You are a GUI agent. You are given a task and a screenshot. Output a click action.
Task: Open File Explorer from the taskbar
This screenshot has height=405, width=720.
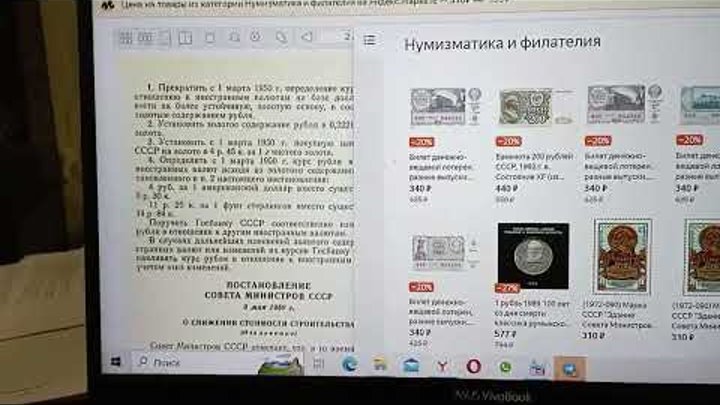click(x=380, y=366)
